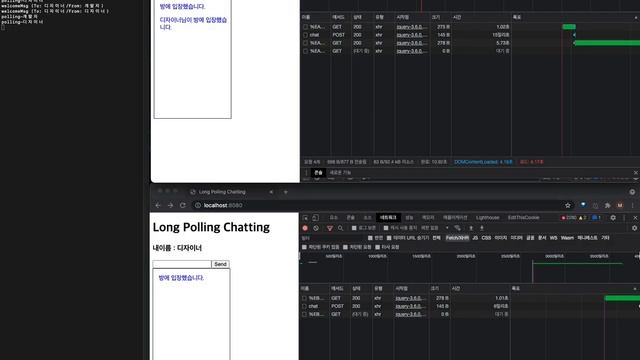Open the EditThisCookie tab
This screenshot has width=640, height=360.
coord(523,218)
